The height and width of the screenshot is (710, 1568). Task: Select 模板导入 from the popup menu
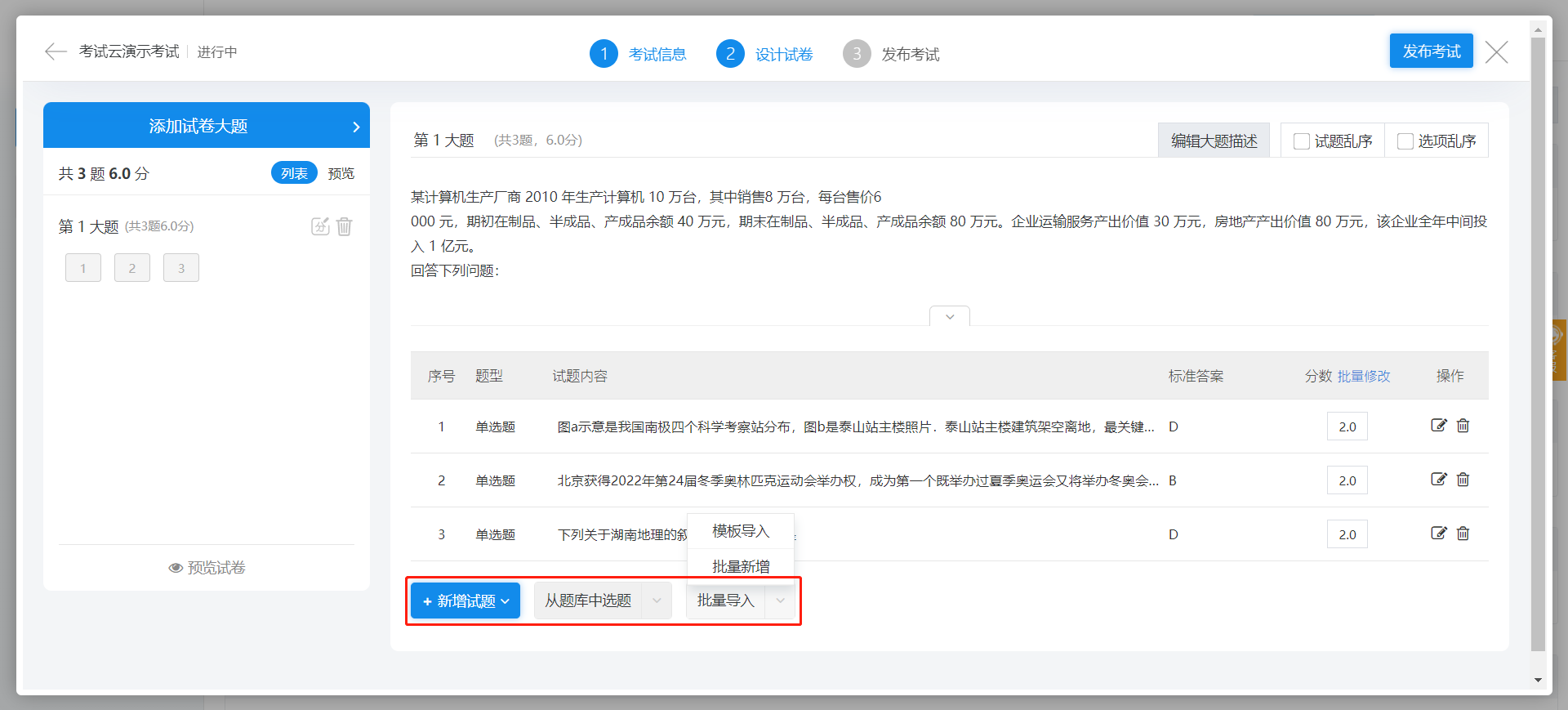[x=741, y=531]
